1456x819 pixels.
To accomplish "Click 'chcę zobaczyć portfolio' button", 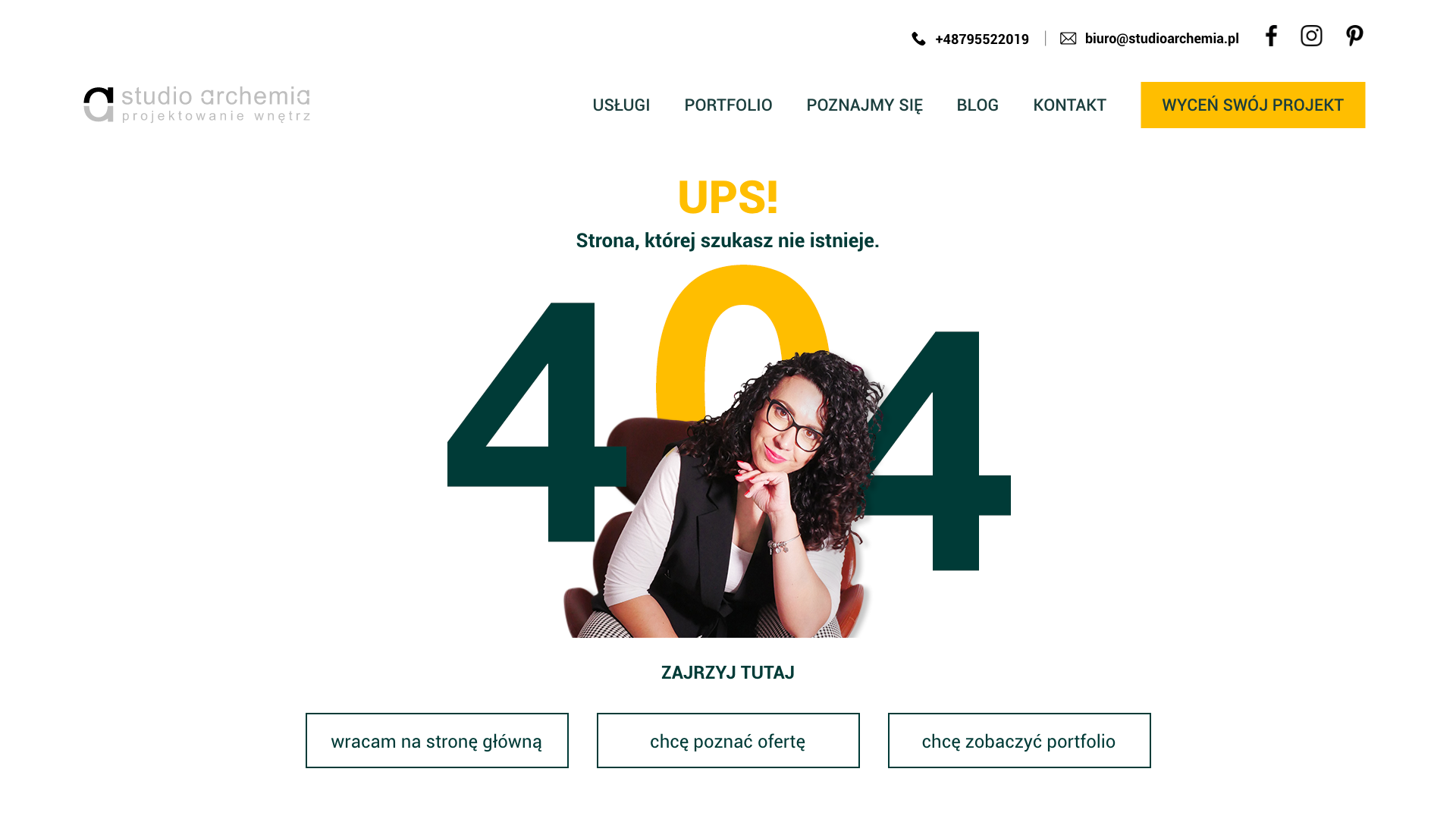I will (x=1019, y=740).
